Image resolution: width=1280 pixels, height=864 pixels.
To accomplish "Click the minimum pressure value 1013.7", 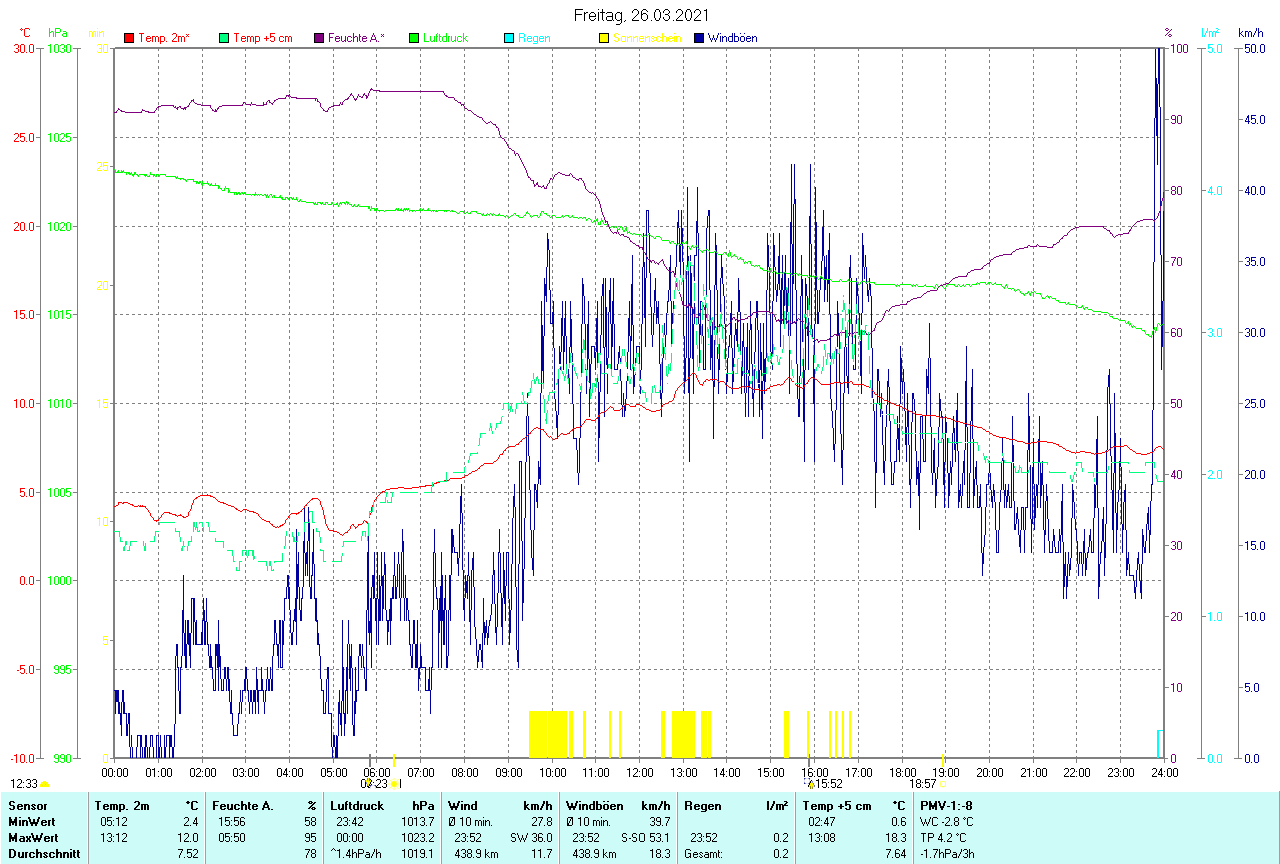I will (x=418, y=822).
